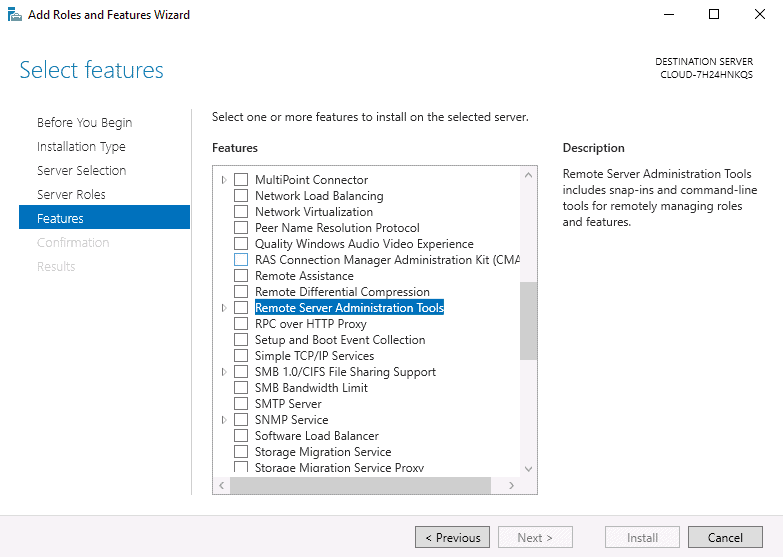The width and height of the screenshot is (783, 557).
Task: Enable Quality Windows Audio Video Experience checkbox
Action: coord(241,243)
